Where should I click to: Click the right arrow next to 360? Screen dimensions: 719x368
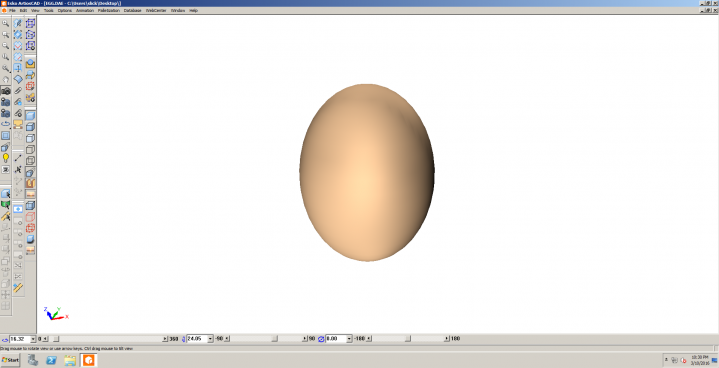(165, 339)
